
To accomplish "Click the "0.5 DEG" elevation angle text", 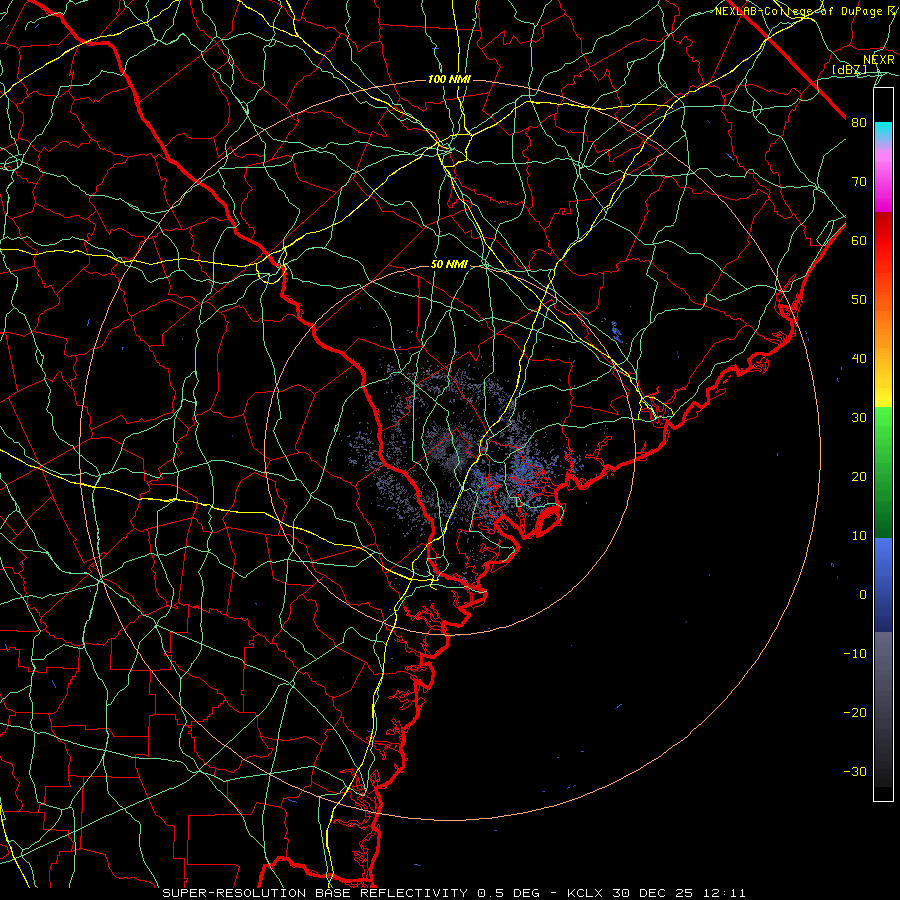I will coord(509,893).
